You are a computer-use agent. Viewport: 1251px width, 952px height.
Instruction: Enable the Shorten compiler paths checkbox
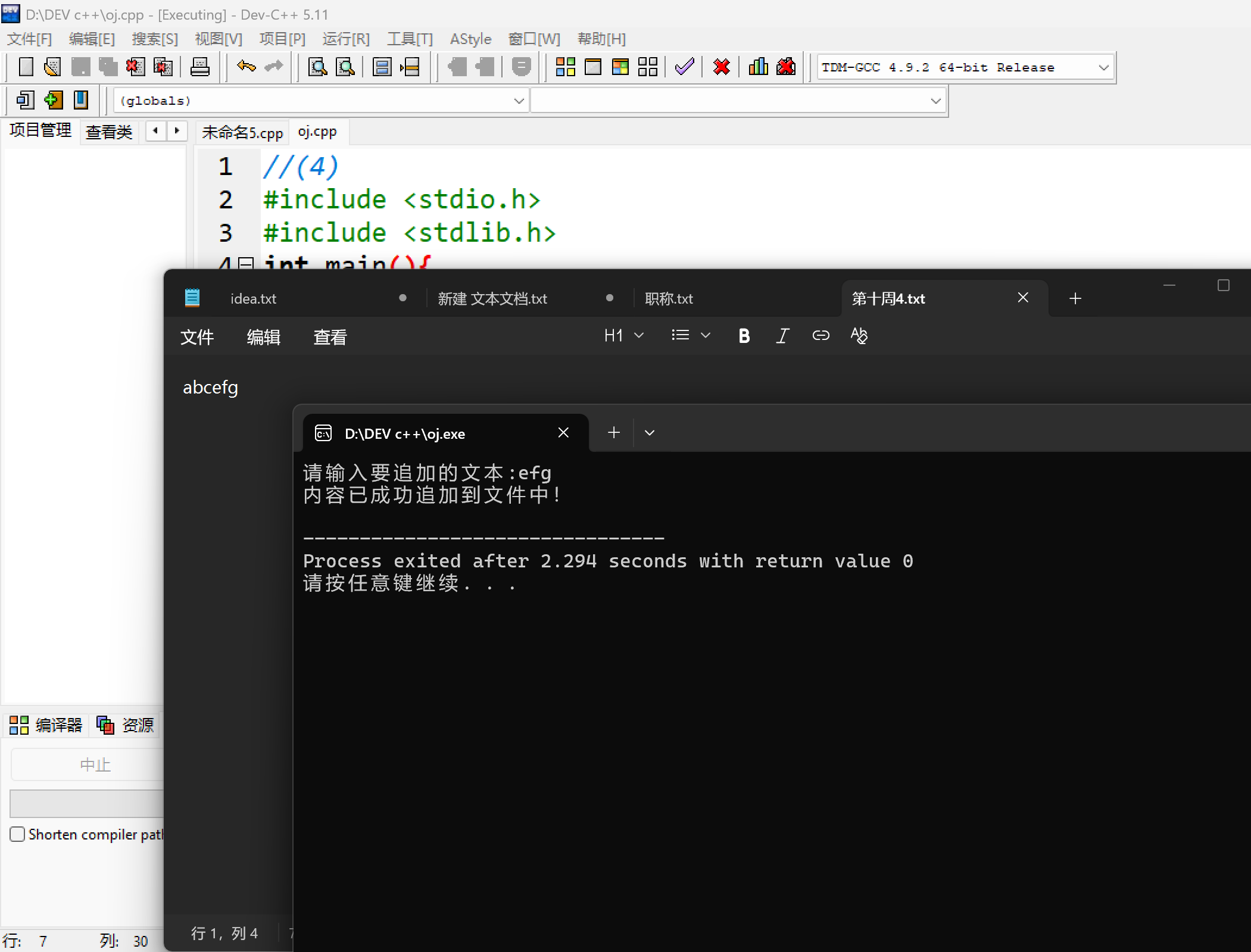(x=18, y=834)
